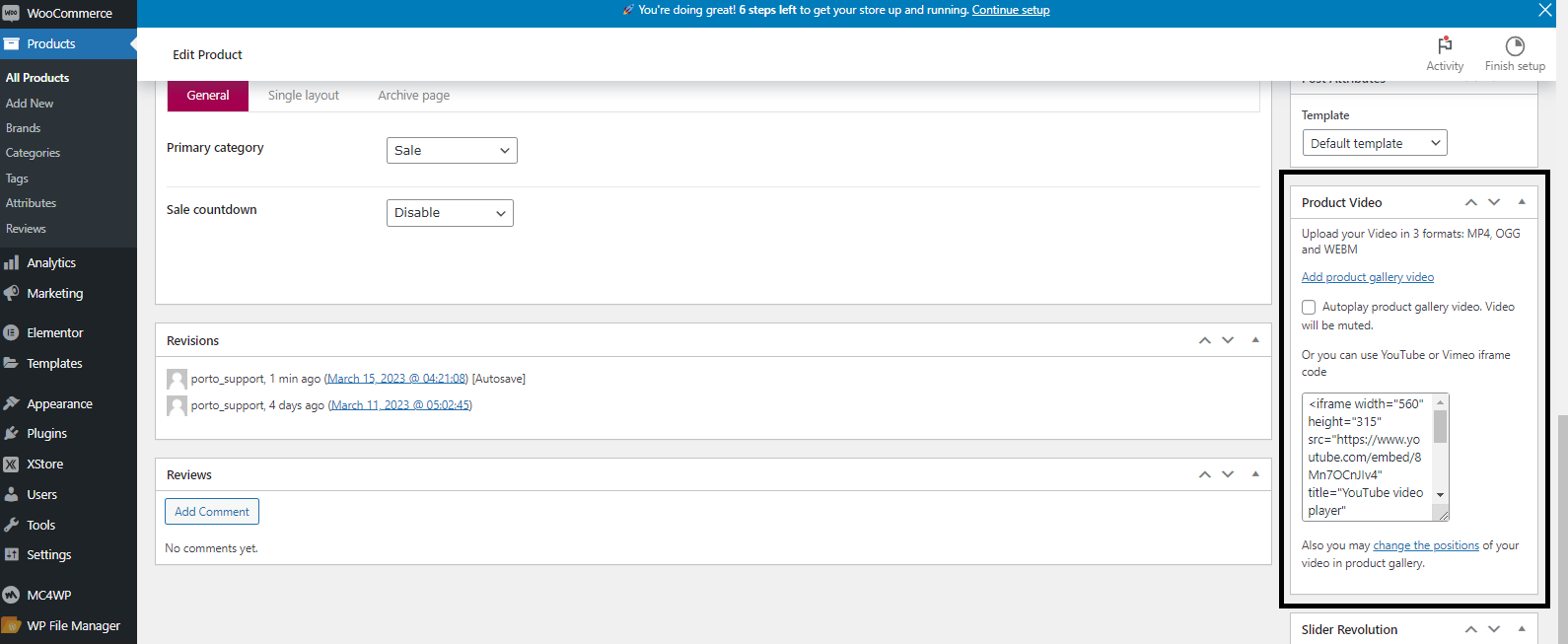This screenshot has width=1568, height=644.
Task: Open March 11, 2023 revision link
Action: click(x=400, y=405)
